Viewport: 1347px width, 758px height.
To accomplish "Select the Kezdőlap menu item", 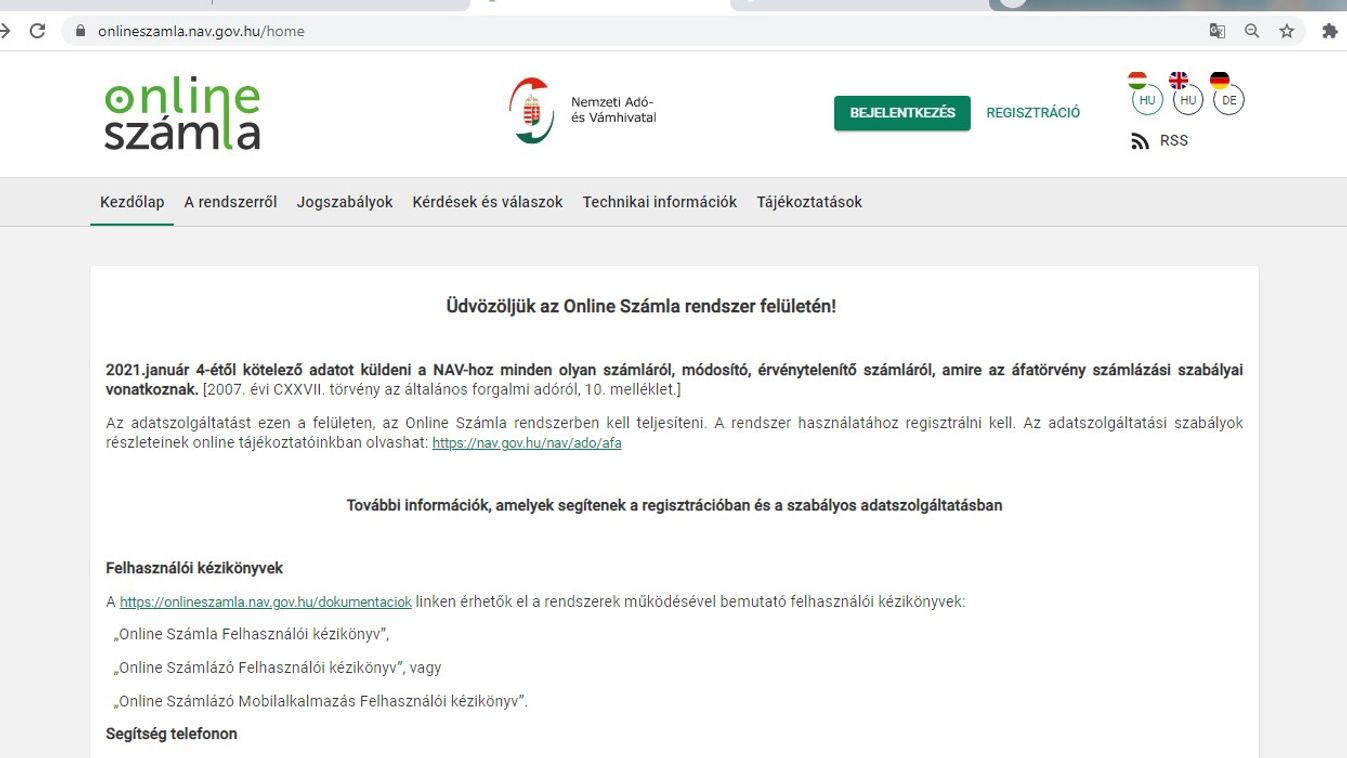I will pyautogui.click(x=132, y=202).
